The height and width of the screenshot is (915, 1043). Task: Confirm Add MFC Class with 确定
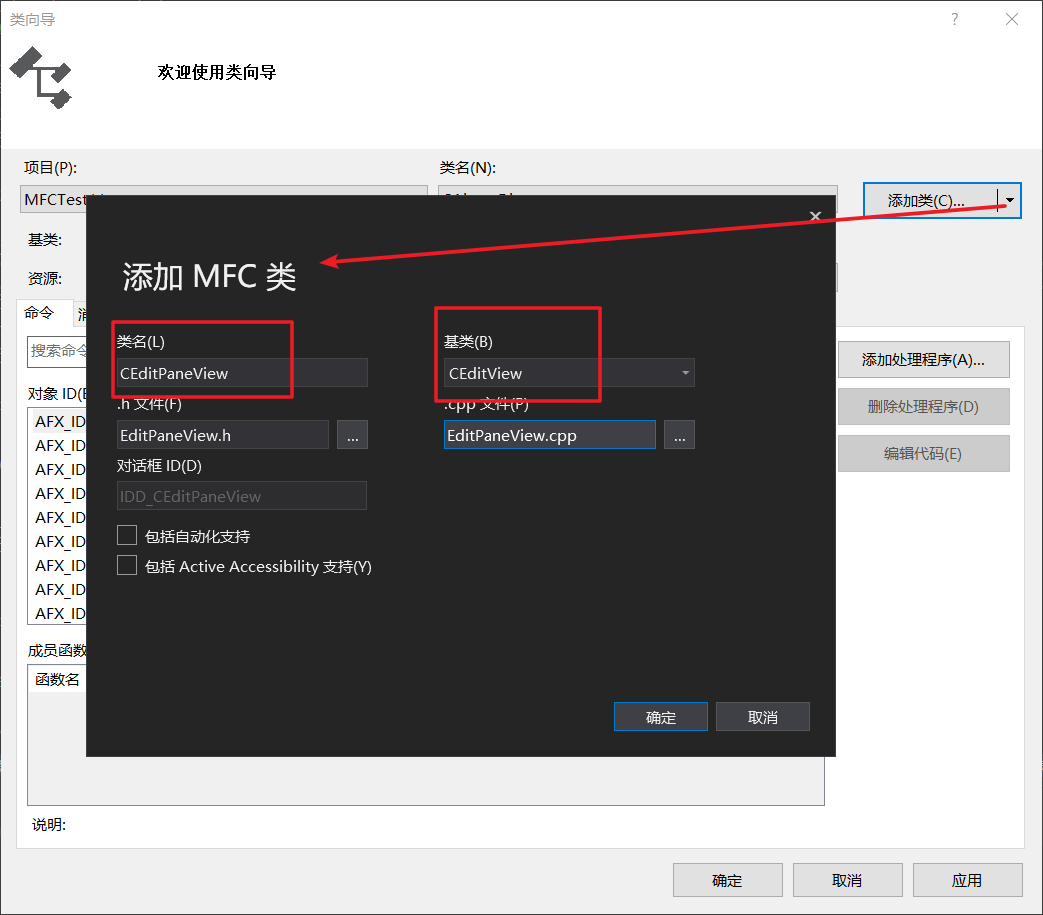point(661,717)
